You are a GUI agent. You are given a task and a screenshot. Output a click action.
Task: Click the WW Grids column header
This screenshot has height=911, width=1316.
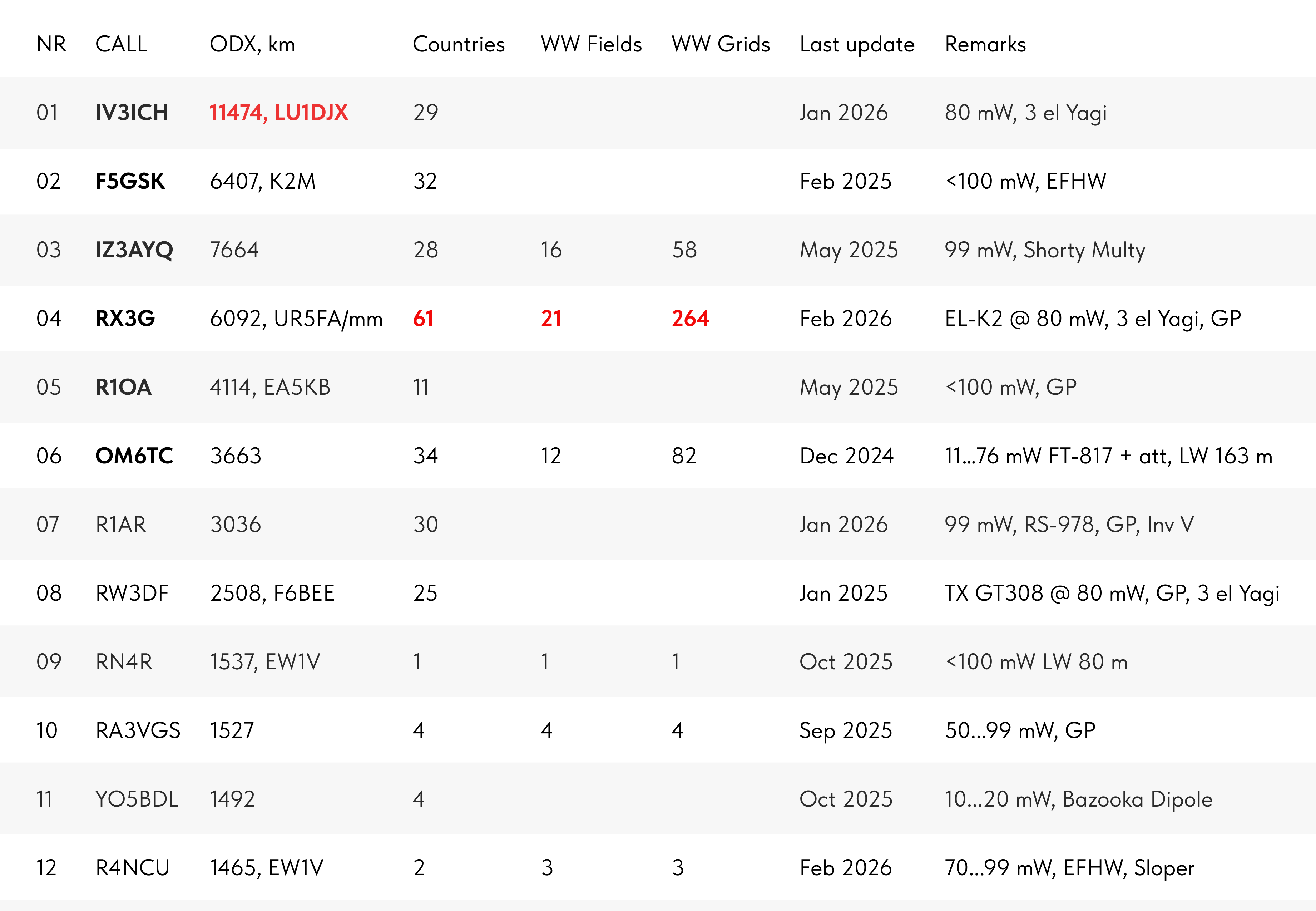(x=721, y=44)
